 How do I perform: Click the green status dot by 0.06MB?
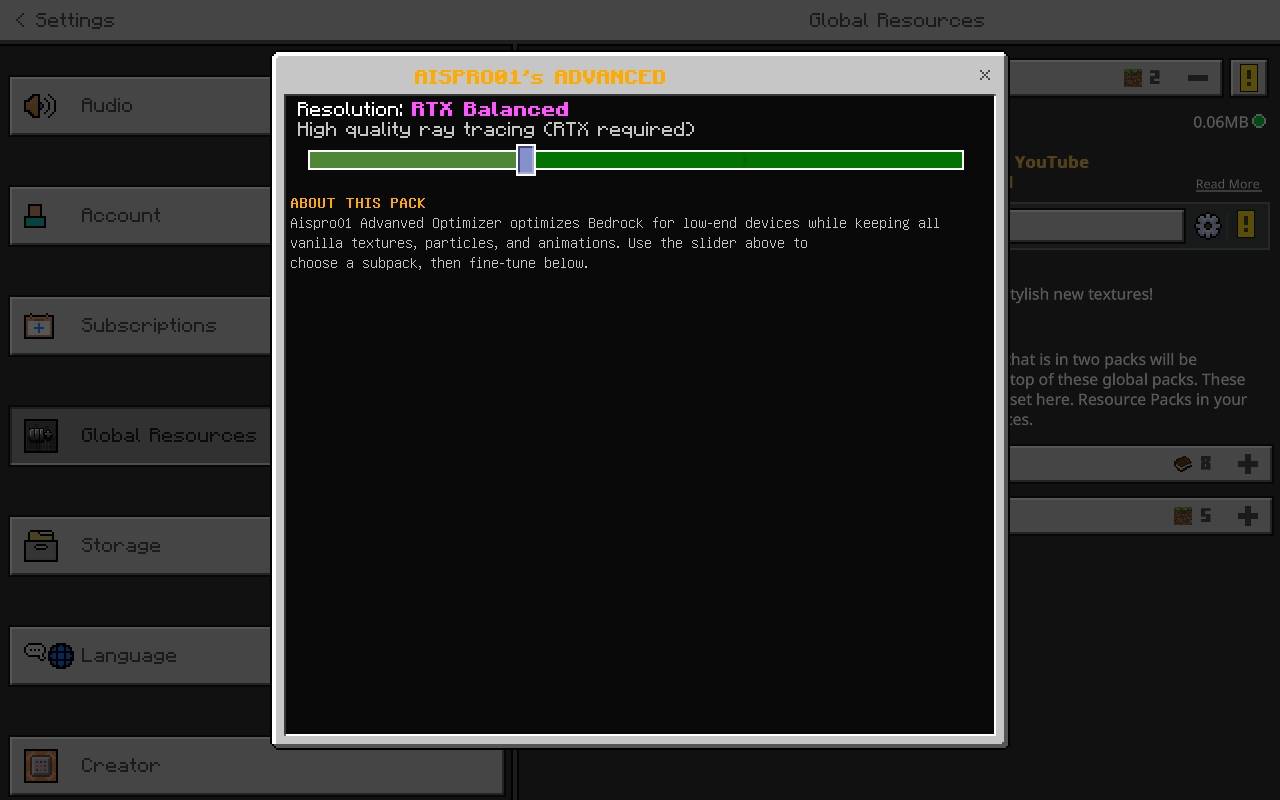tap(1259, 121)
